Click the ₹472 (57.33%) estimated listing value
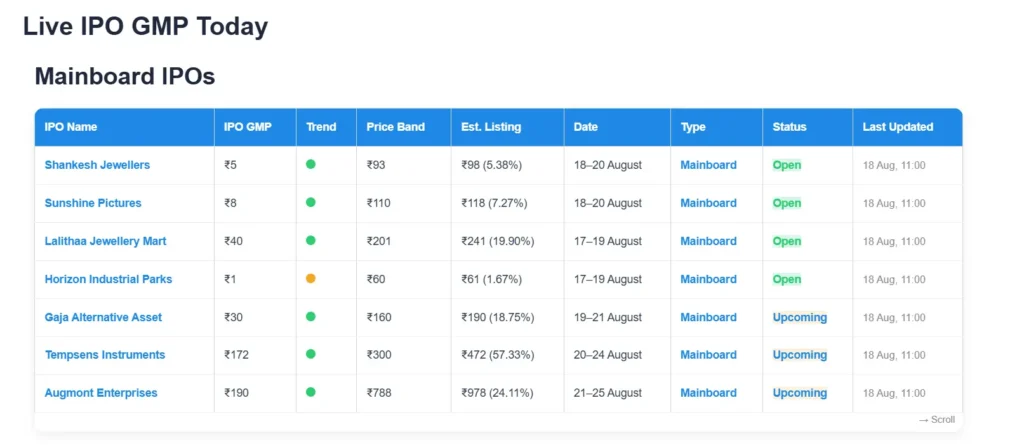Image resolution: width=1024 pixels, height=445 pixels. [x=498, y=355]
